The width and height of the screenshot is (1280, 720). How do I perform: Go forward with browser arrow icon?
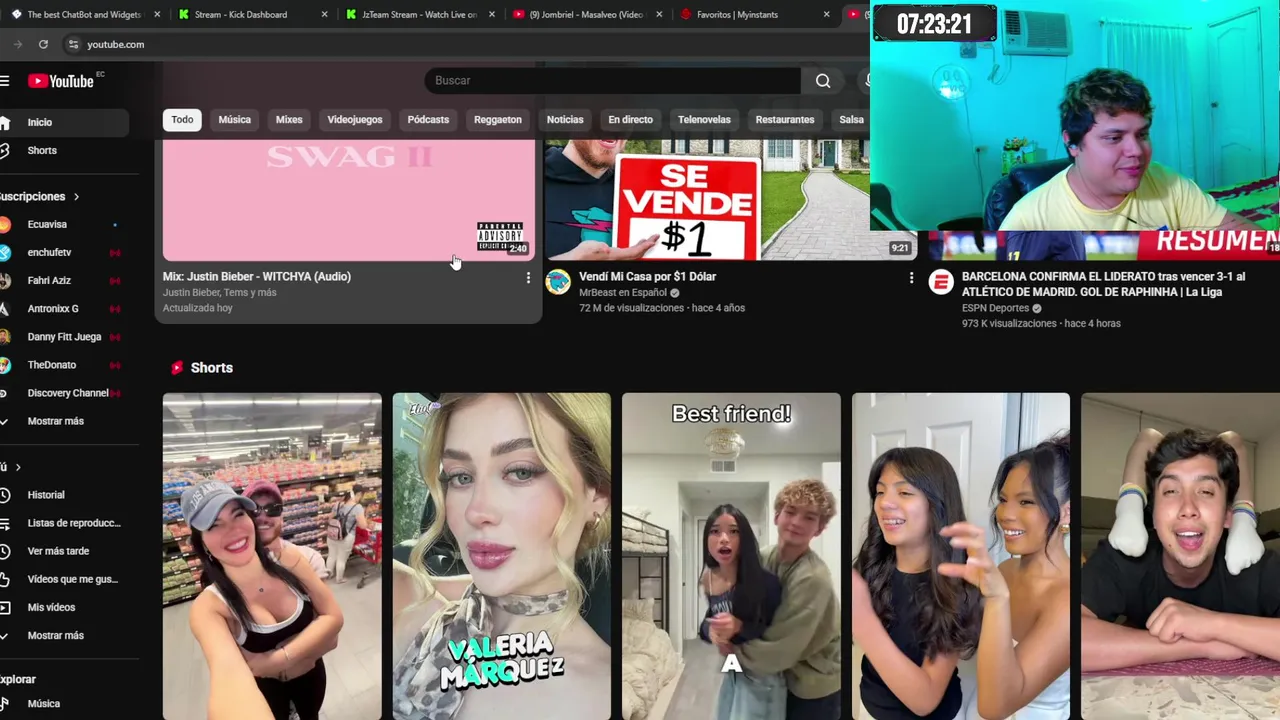[x=17, y=44]
